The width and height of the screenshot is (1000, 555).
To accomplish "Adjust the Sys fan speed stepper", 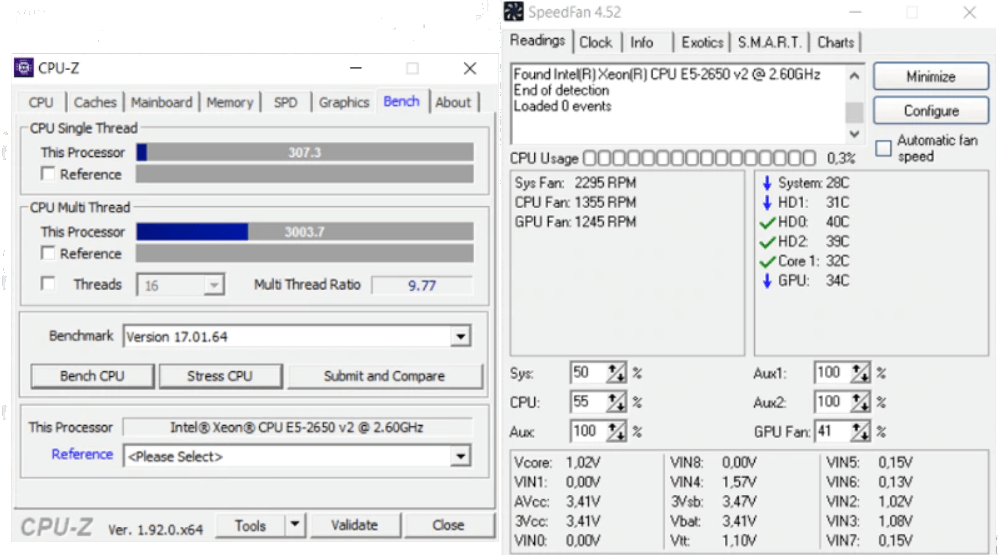I will pyautogui.click(x=616, y=373).
